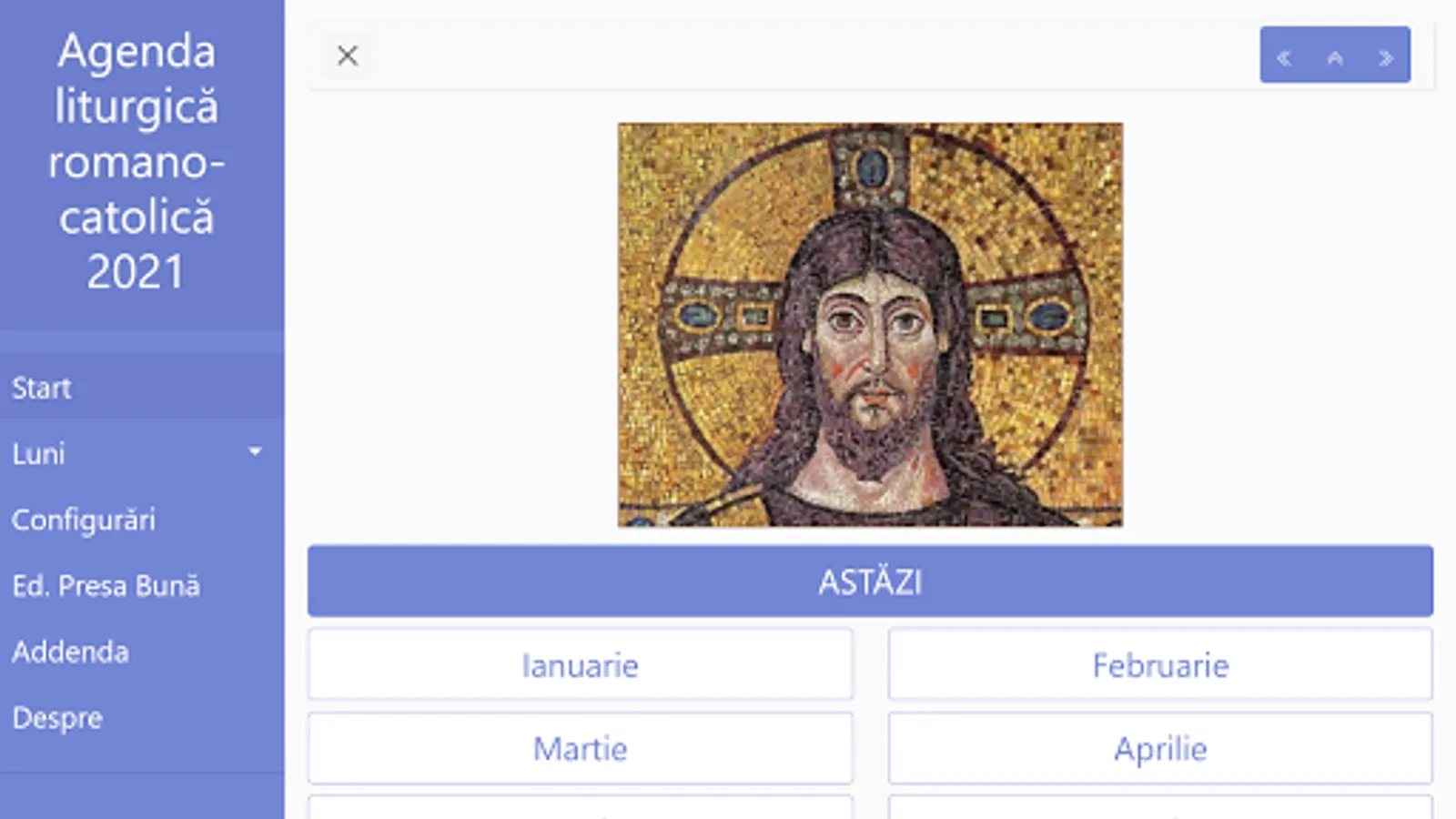Screen dimensions: 1456x819
Task: Select Start in the sidebar
Action: [x=42, y=388]
